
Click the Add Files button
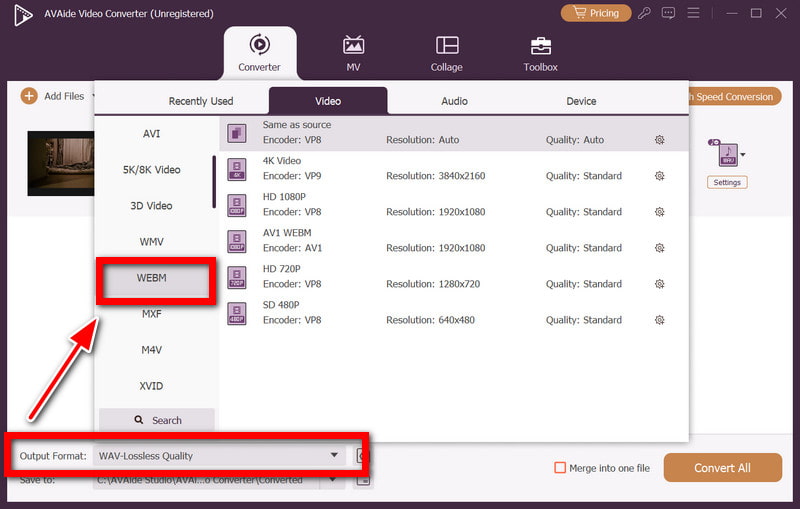click(53, 96)
